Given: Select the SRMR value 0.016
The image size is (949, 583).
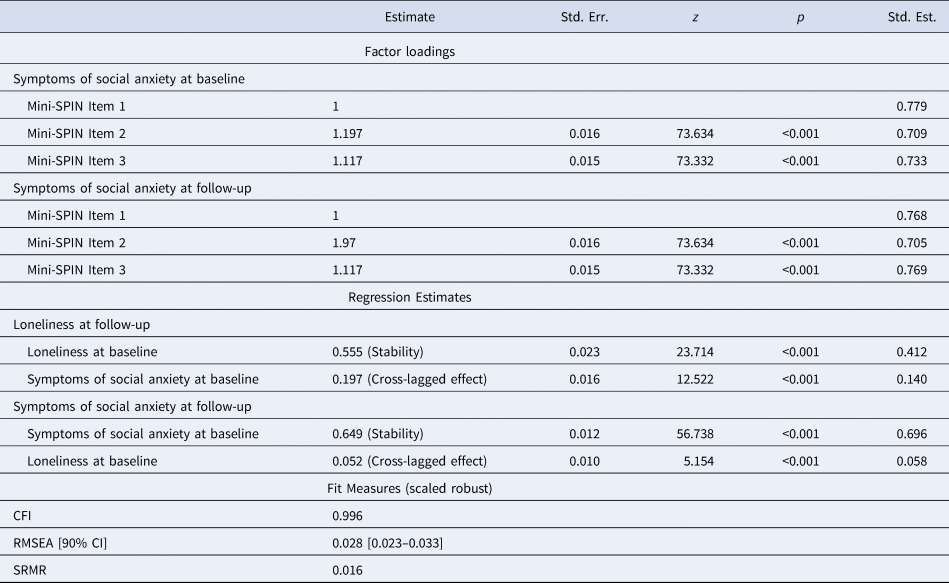Looking at the screenshot, I should click(347, 570).
